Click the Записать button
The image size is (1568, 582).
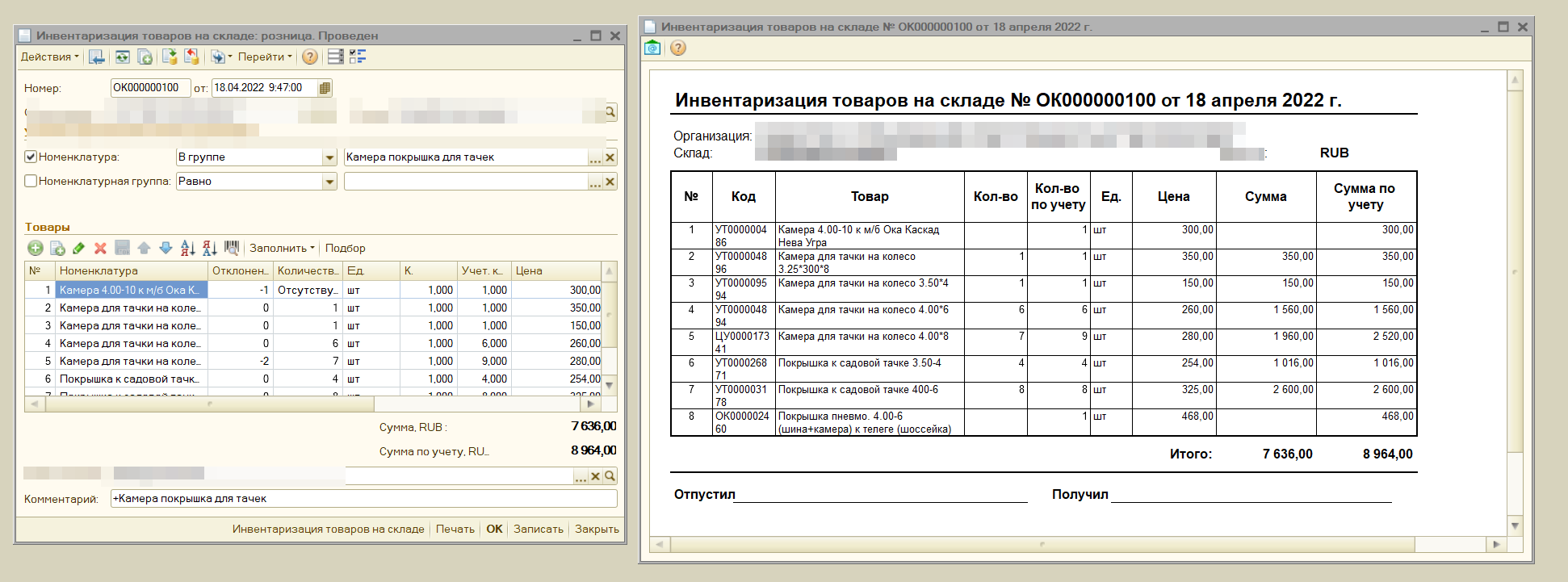(x=538, y=529)
